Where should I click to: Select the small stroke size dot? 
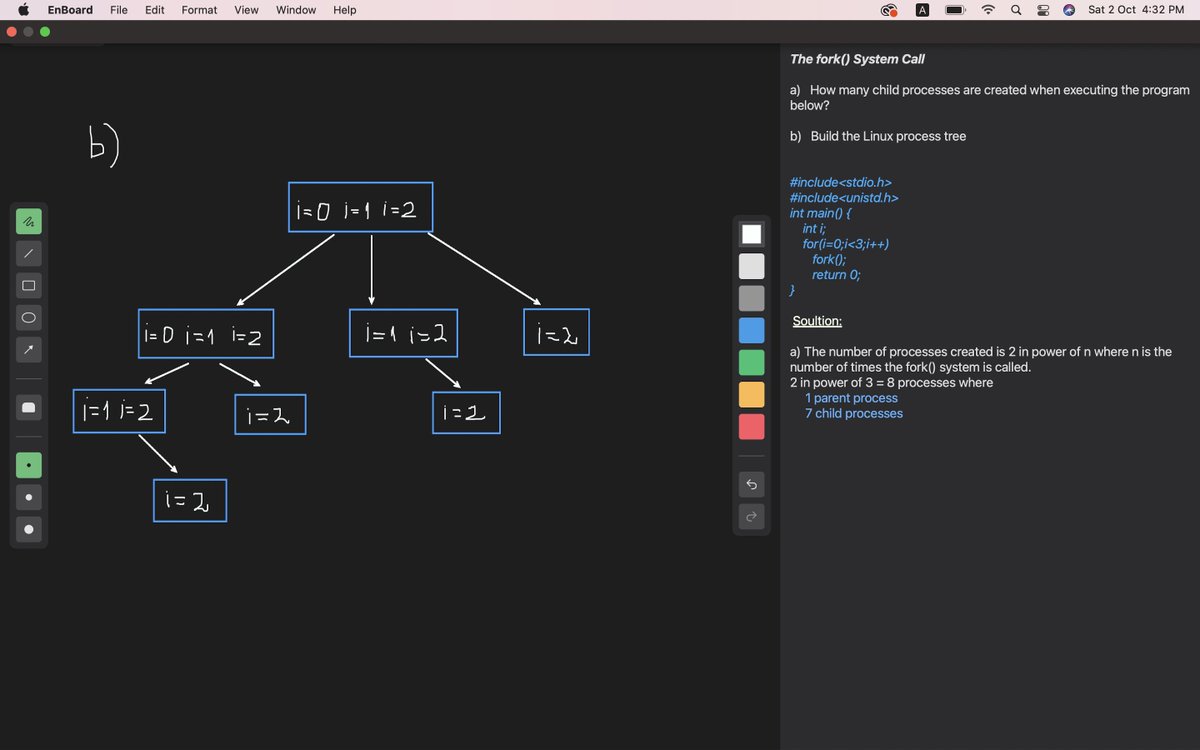pos(29,497)
